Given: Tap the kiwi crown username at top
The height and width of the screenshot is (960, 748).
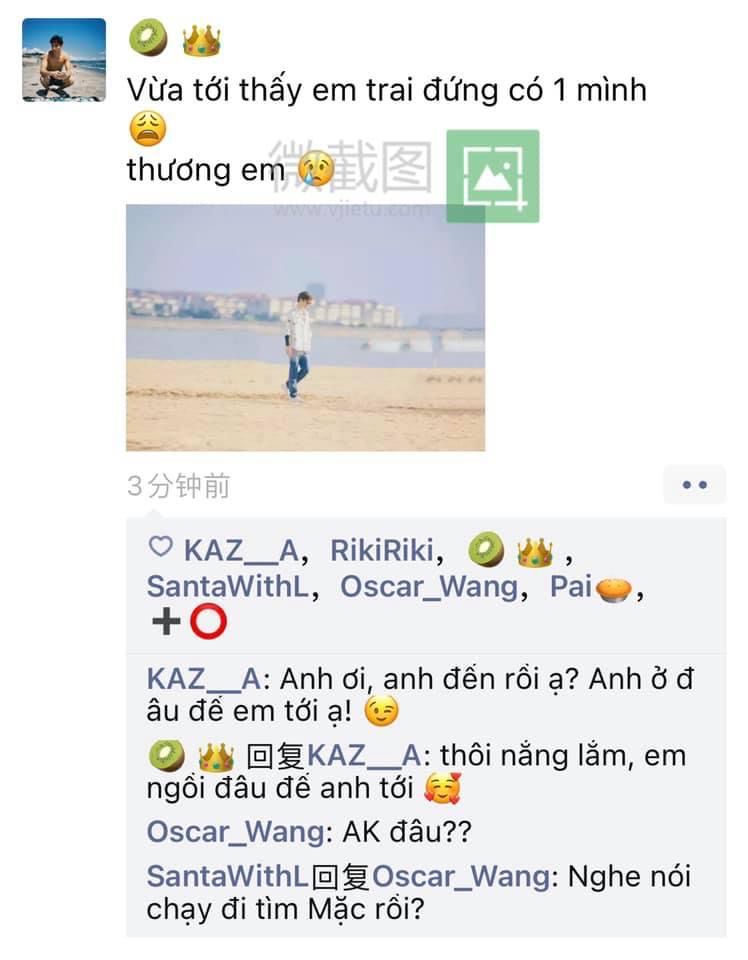Looking at the screenshot, I should 175,39.
